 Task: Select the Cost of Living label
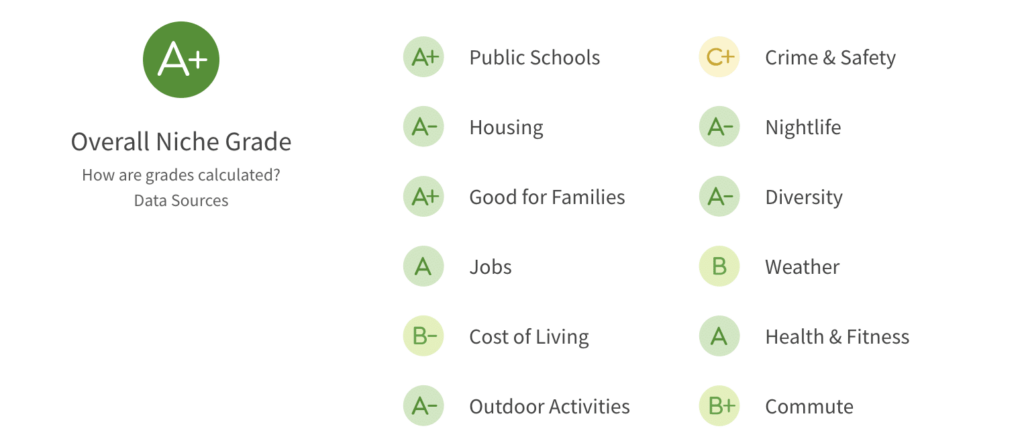click(528, 337)
